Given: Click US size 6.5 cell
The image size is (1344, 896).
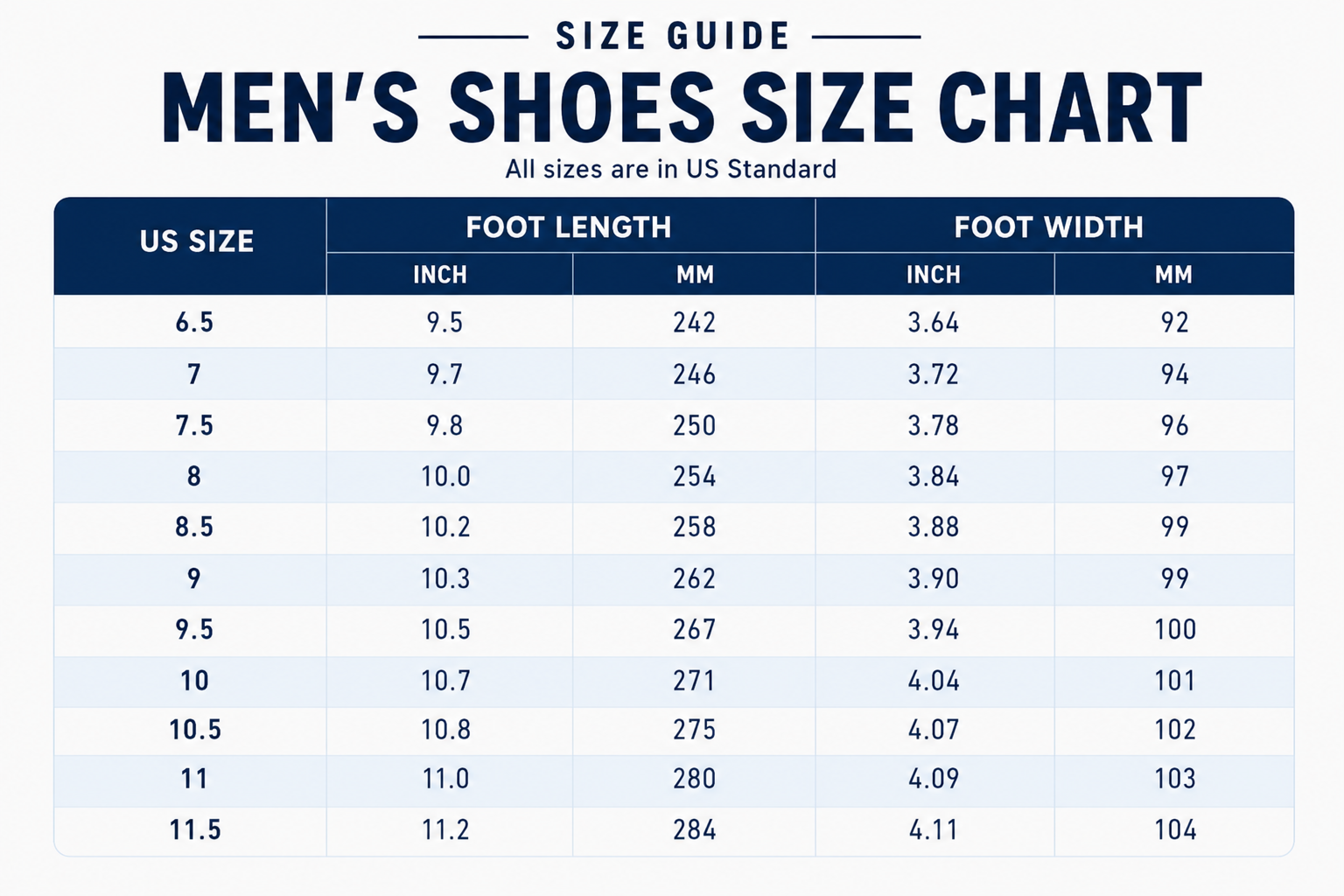Looking at the screenshot, I should pyautogui.click(x=194, y=322).
